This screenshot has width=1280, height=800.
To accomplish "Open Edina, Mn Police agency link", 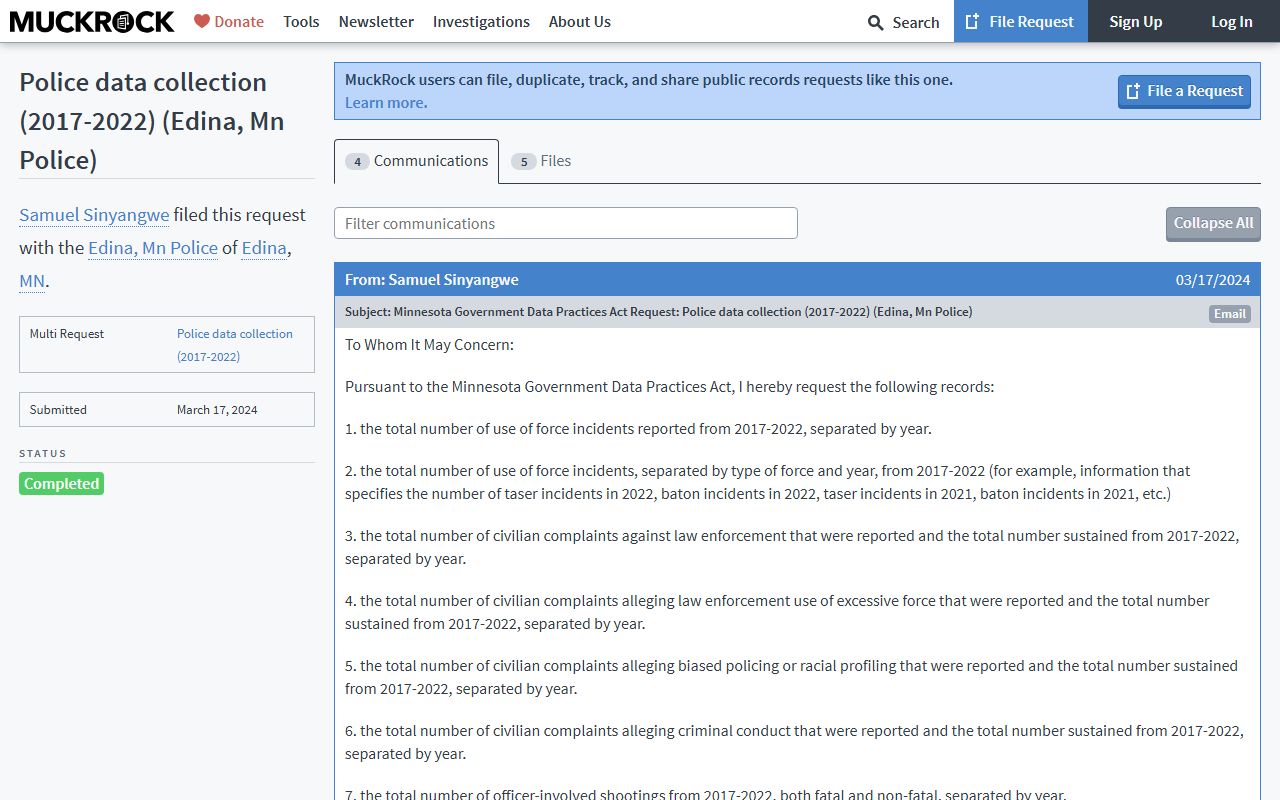I will [x=153, y=248].
